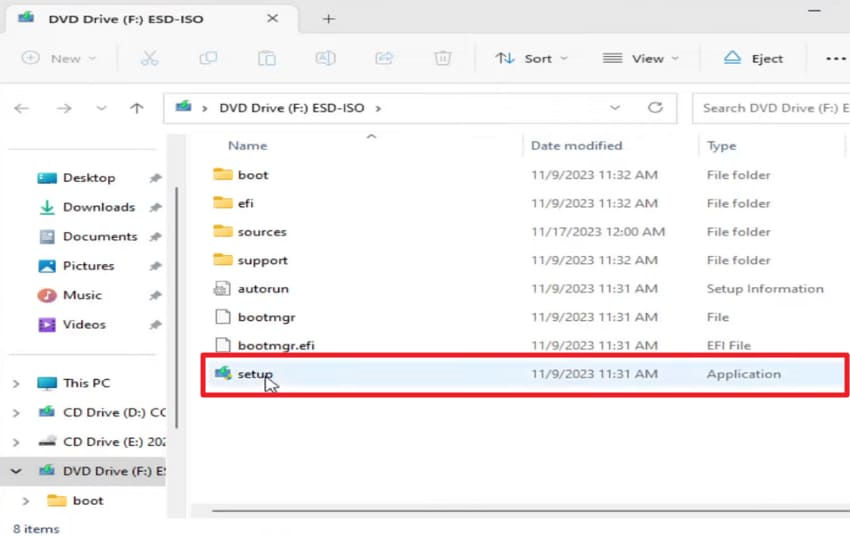The image size is (850, 536).
Task: Minimize the File Explorer window
Action: pyautogui.click(x=814, y=11)
